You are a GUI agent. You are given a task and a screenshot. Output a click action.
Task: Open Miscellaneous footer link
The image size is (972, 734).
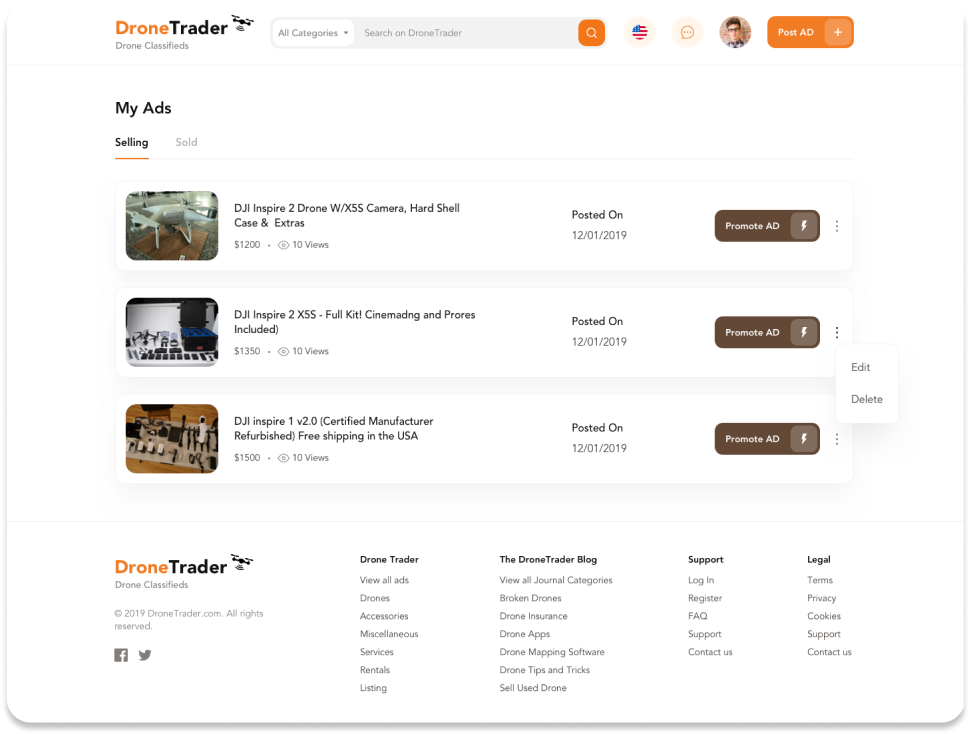(x=389, y=634)
